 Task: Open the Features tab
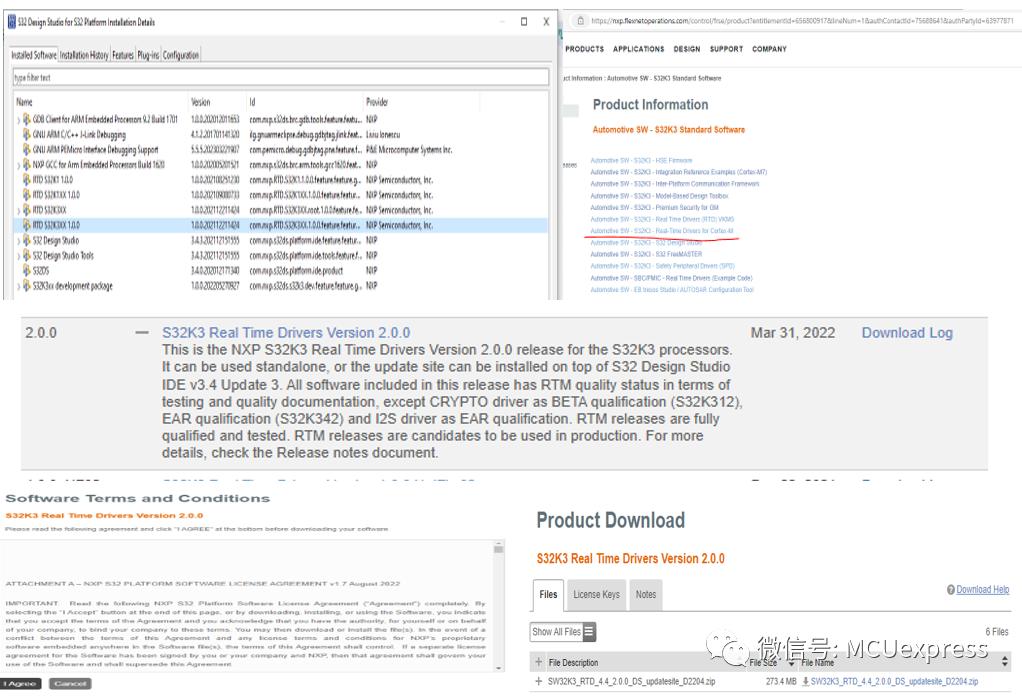pos(123,55)
